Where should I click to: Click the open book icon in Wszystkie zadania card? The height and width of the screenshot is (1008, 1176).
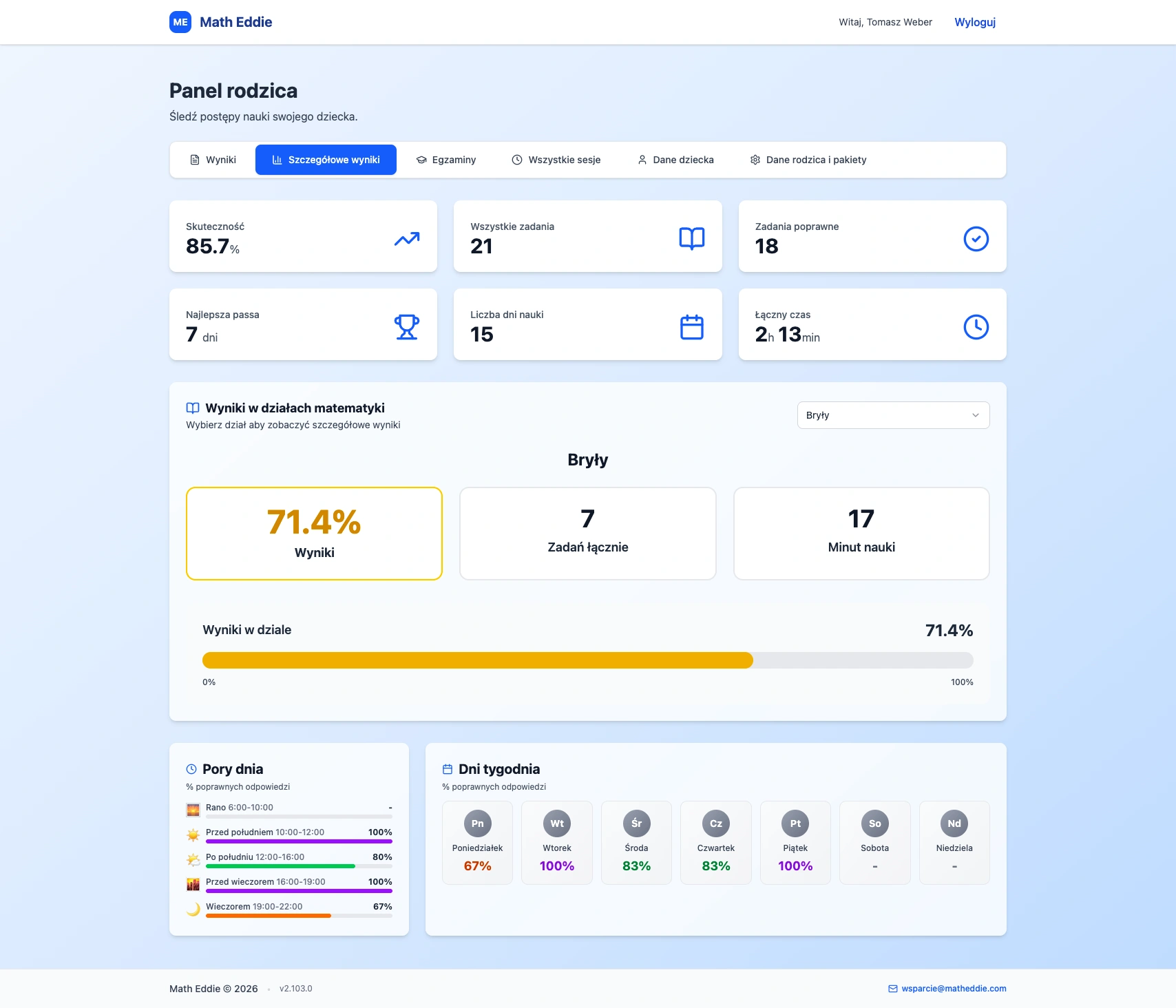click(x=692, y=239)
